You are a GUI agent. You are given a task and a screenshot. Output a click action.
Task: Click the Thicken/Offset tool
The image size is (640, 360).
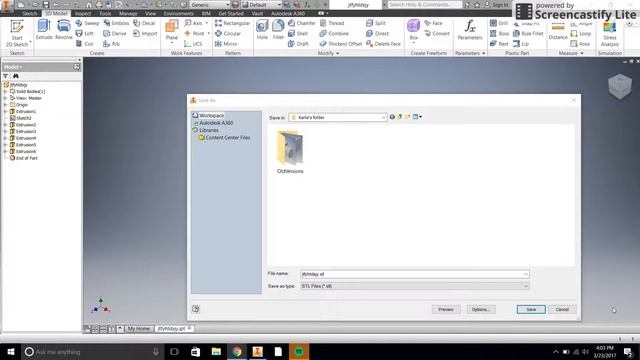[341, 44]
